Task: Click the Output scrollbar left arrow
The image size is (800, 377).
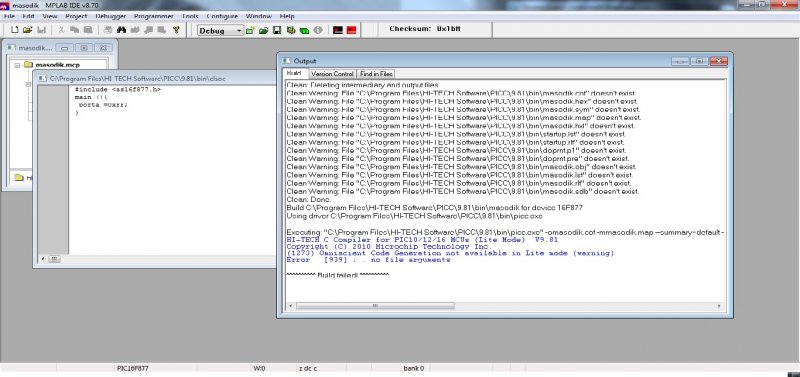Action: point(291,306)
